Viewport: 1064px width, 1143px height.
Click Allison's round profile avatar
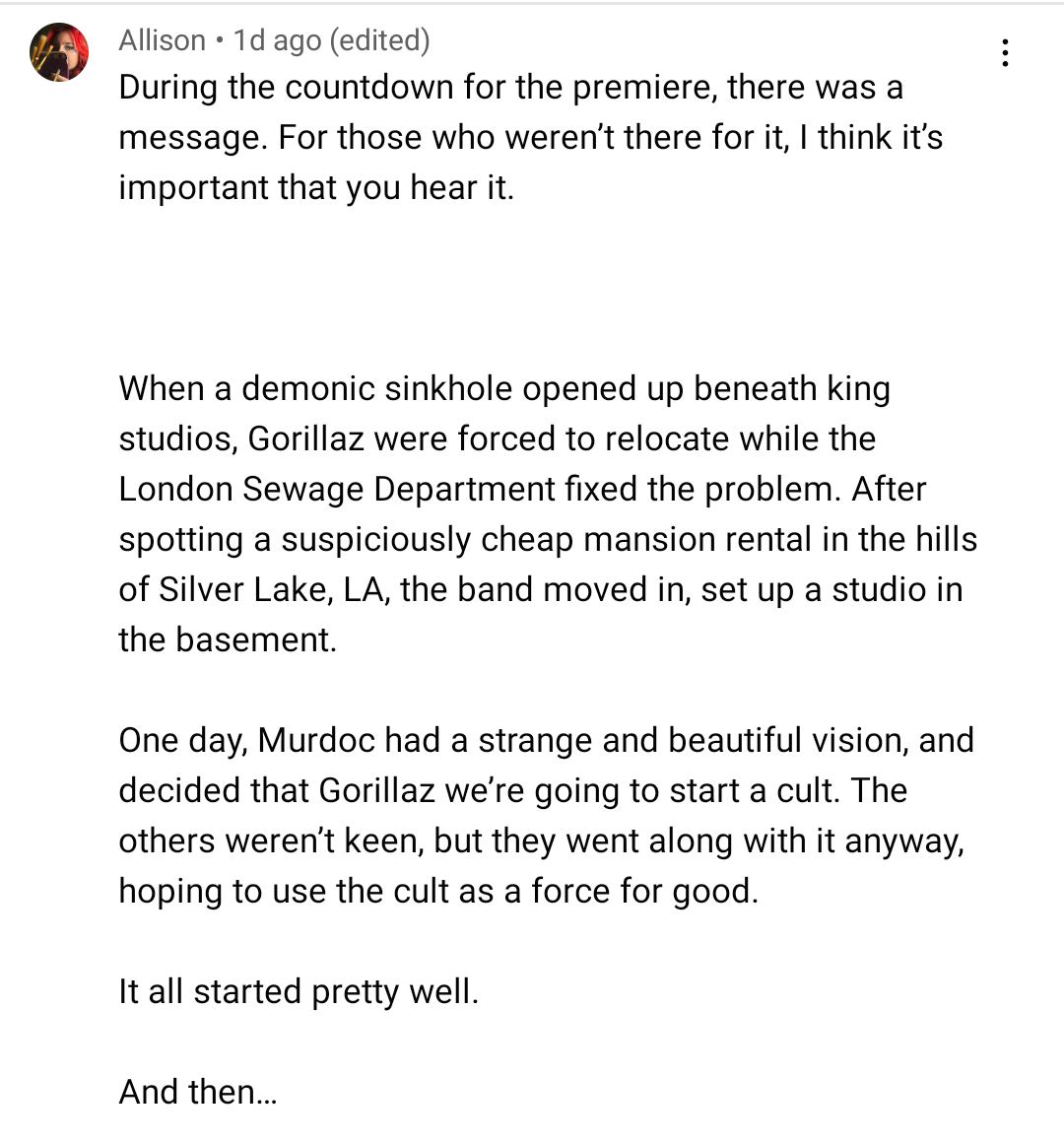59,52
